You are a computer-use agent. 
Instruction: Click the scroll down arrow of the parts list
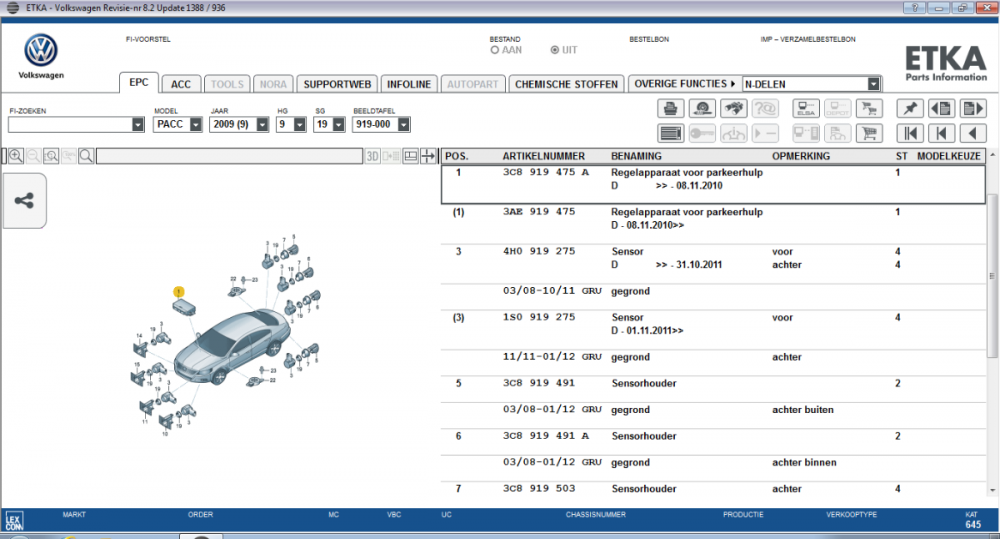(992, 490)
